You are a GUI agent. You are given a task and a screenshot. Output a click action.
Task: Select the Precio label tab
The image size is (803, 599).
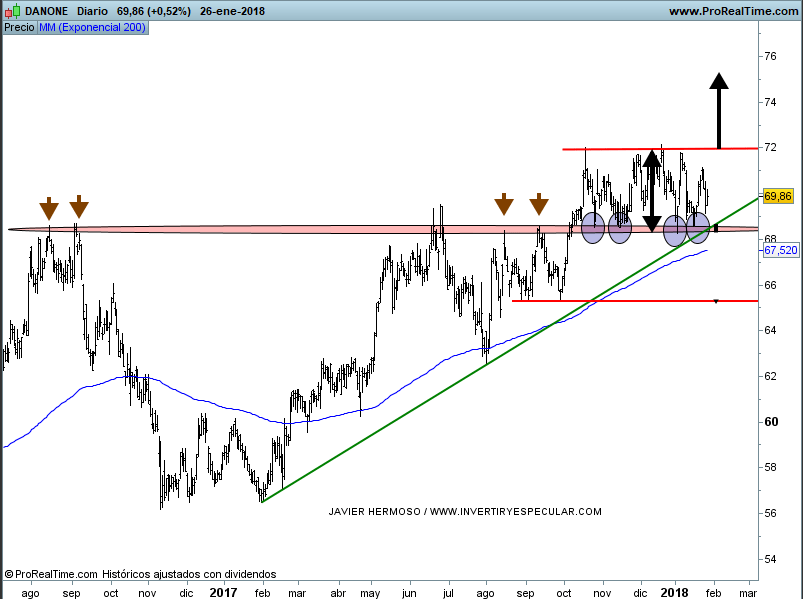pyautogui.click(x=19, y=27)
